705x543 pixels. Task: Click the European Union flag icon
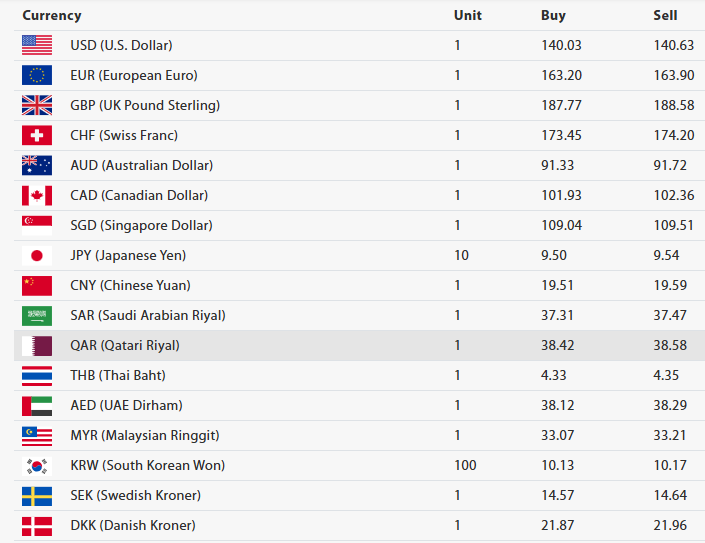[x=37, y=75]
